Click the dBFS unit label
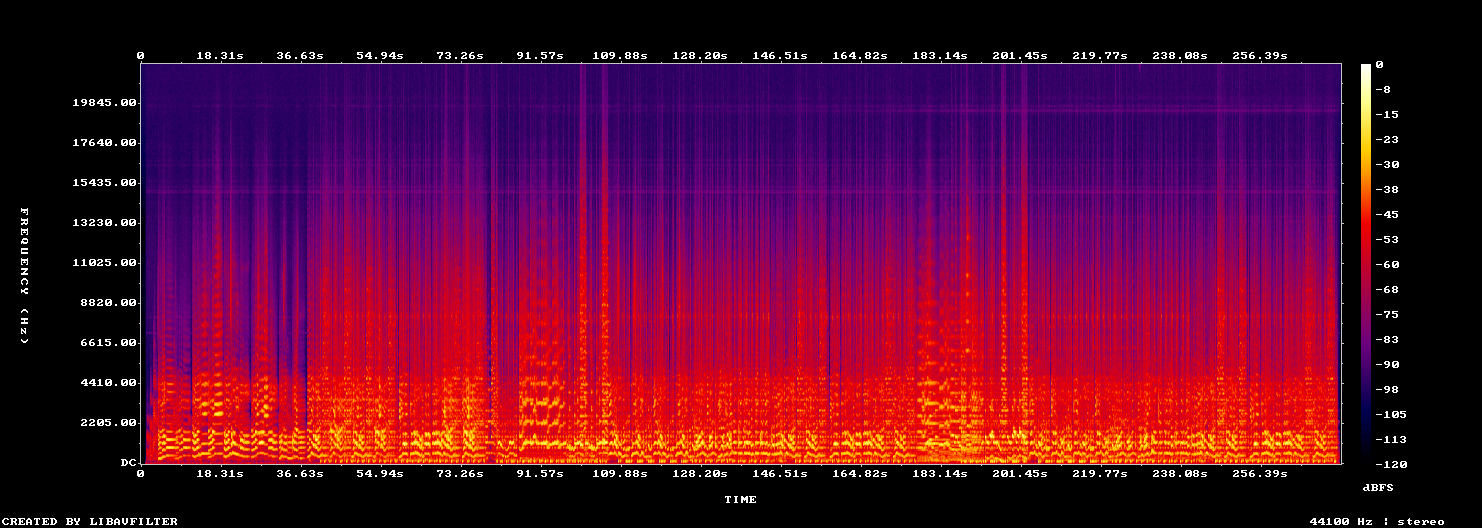 point(1378,487)
